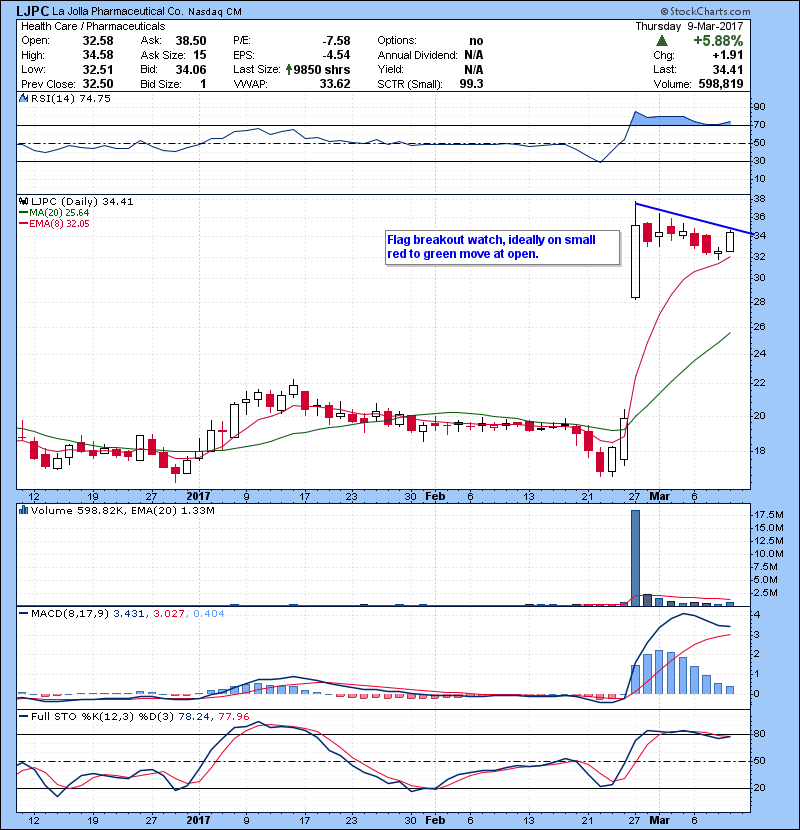The width and height of the screenshot is (800, 830).
Task: Click the stochastic %D value 77.96
Action: [233, 717]
